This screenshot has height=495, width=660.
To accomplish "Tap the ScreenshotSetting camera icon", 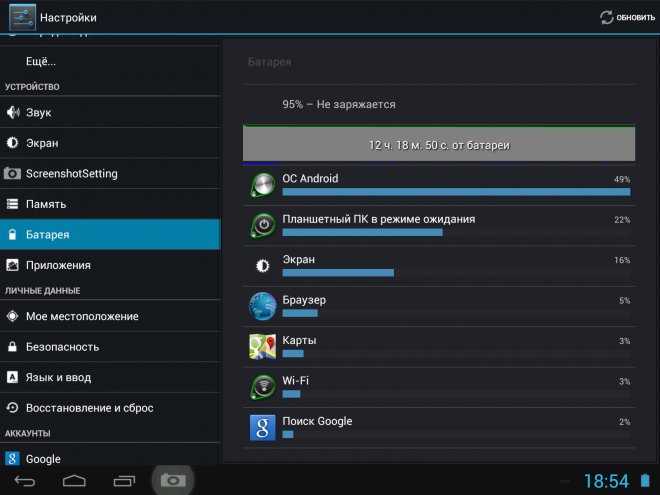I will (x=12, y=173).
